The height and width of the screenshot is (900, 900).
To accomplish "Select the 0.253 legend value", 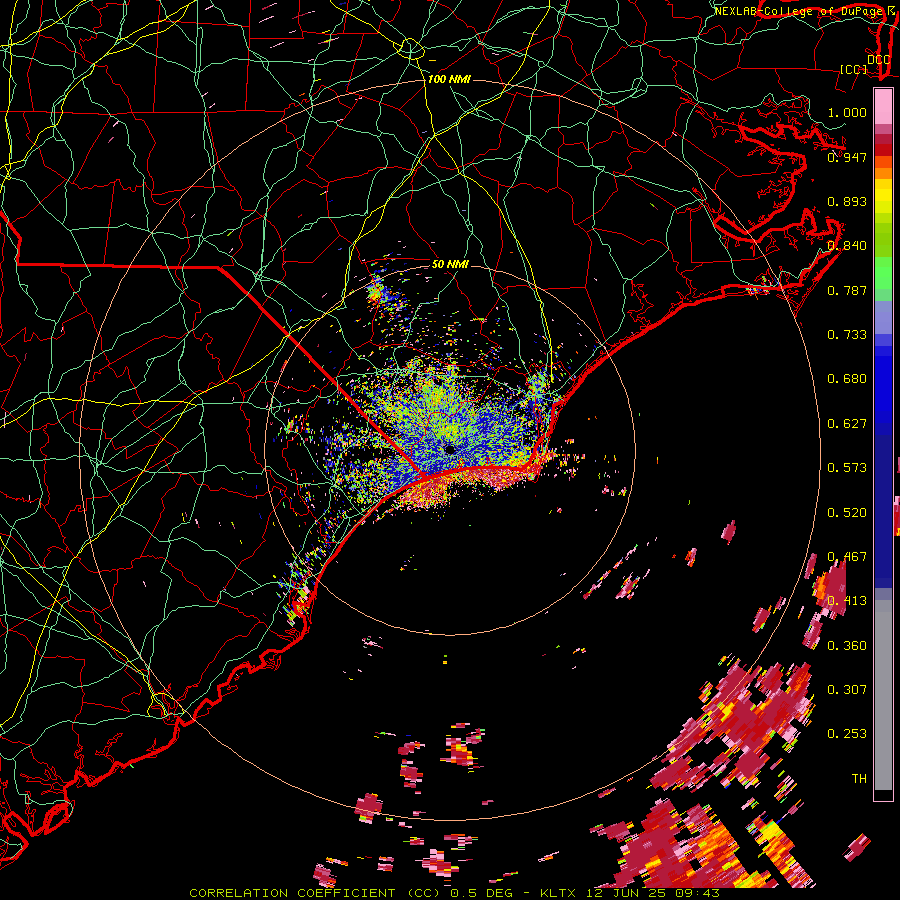I will pos(847,734).
